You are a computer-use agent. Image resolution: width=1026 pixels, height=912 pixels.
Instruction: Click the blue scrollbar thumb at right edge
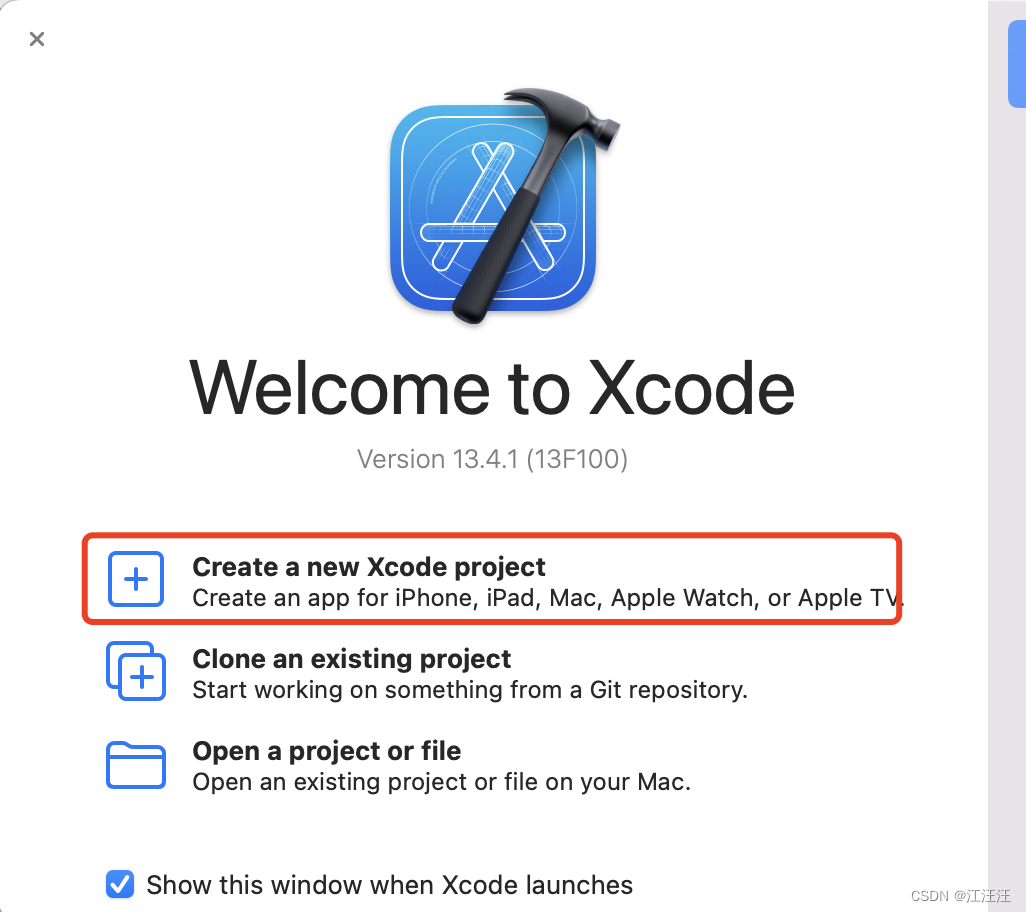click(1017, 63)
